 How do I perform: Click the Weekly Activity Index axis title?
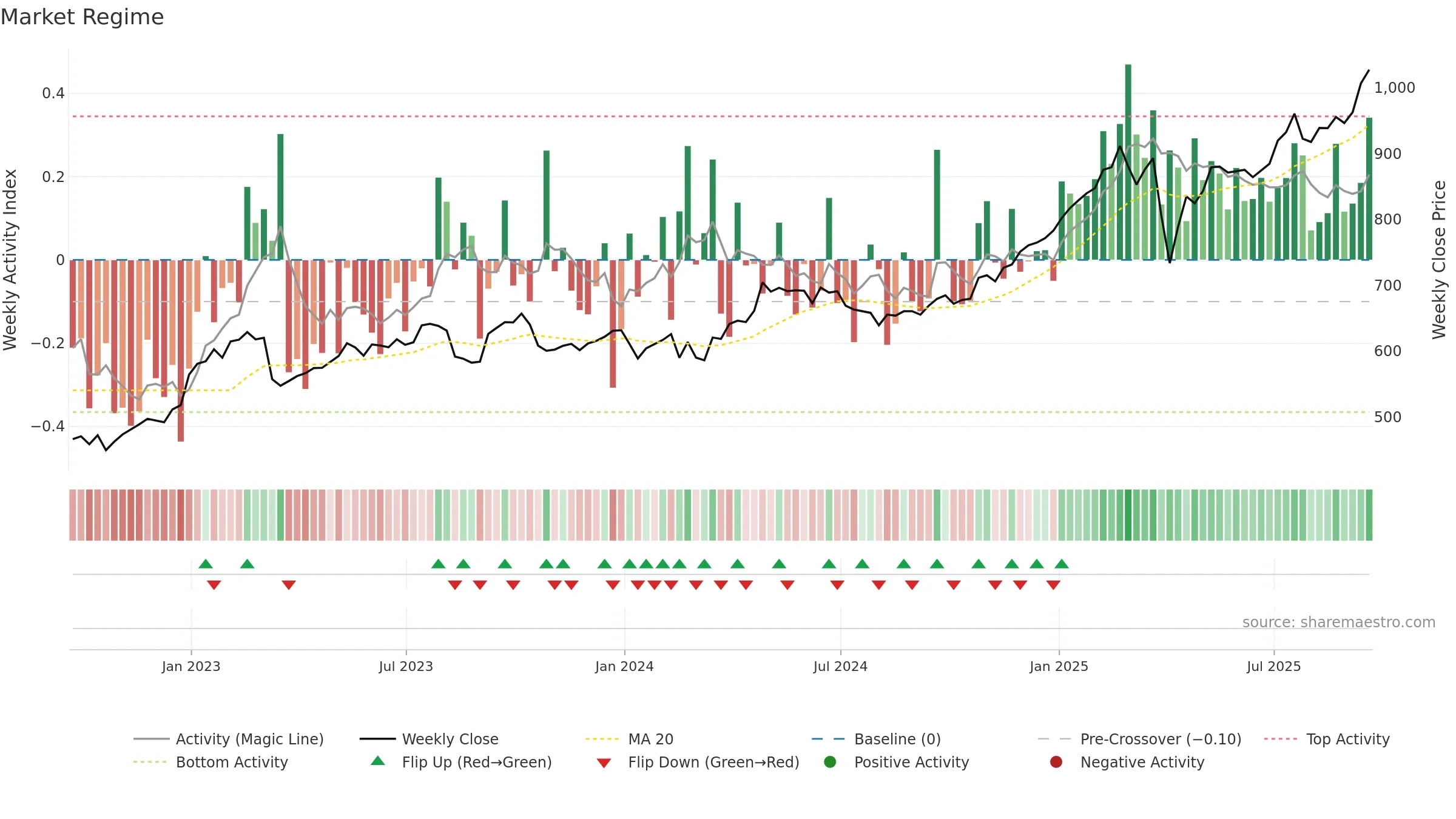(10, 260)
